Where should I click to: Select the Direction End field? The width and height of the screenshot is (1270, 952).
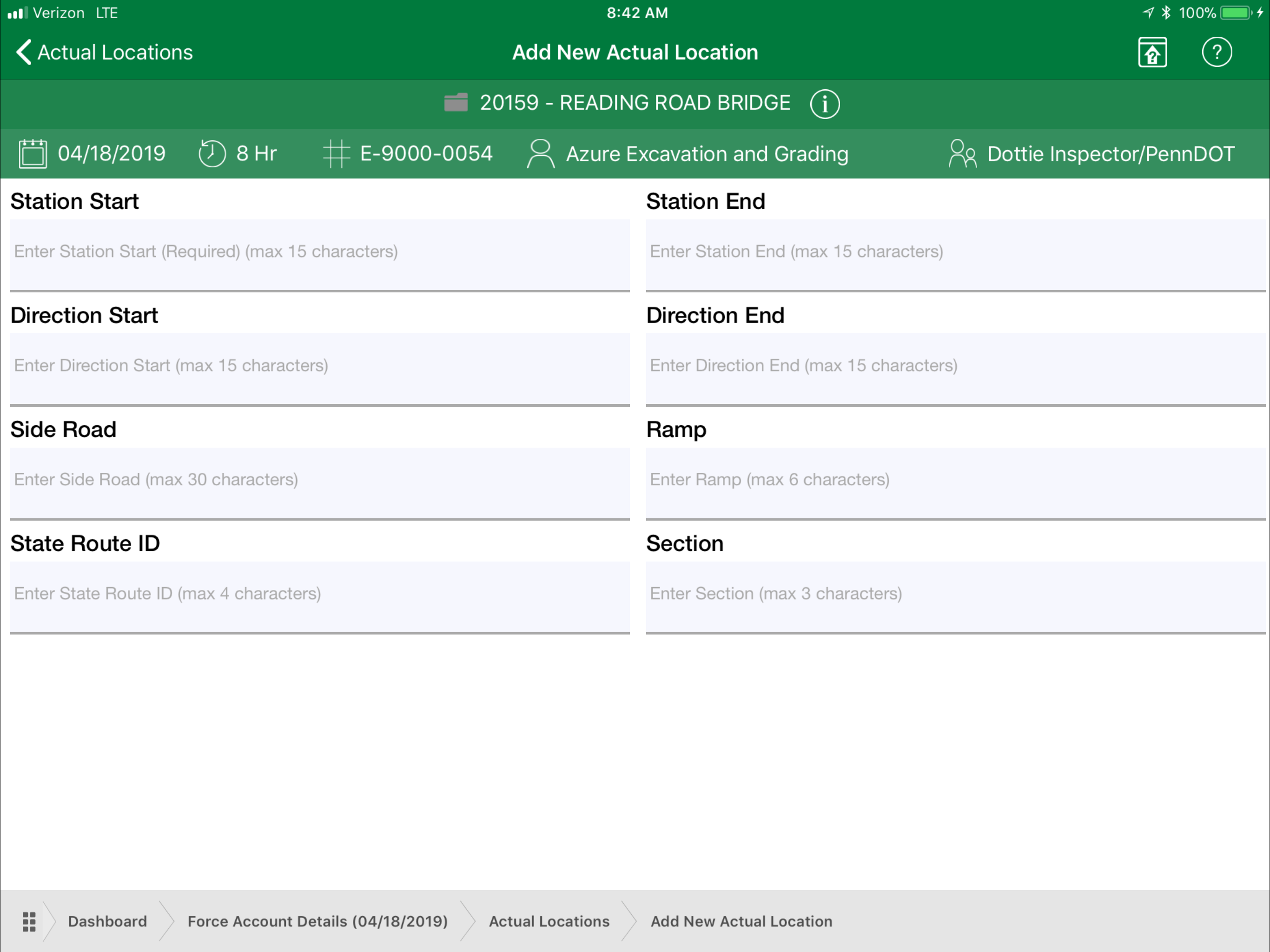955,369
